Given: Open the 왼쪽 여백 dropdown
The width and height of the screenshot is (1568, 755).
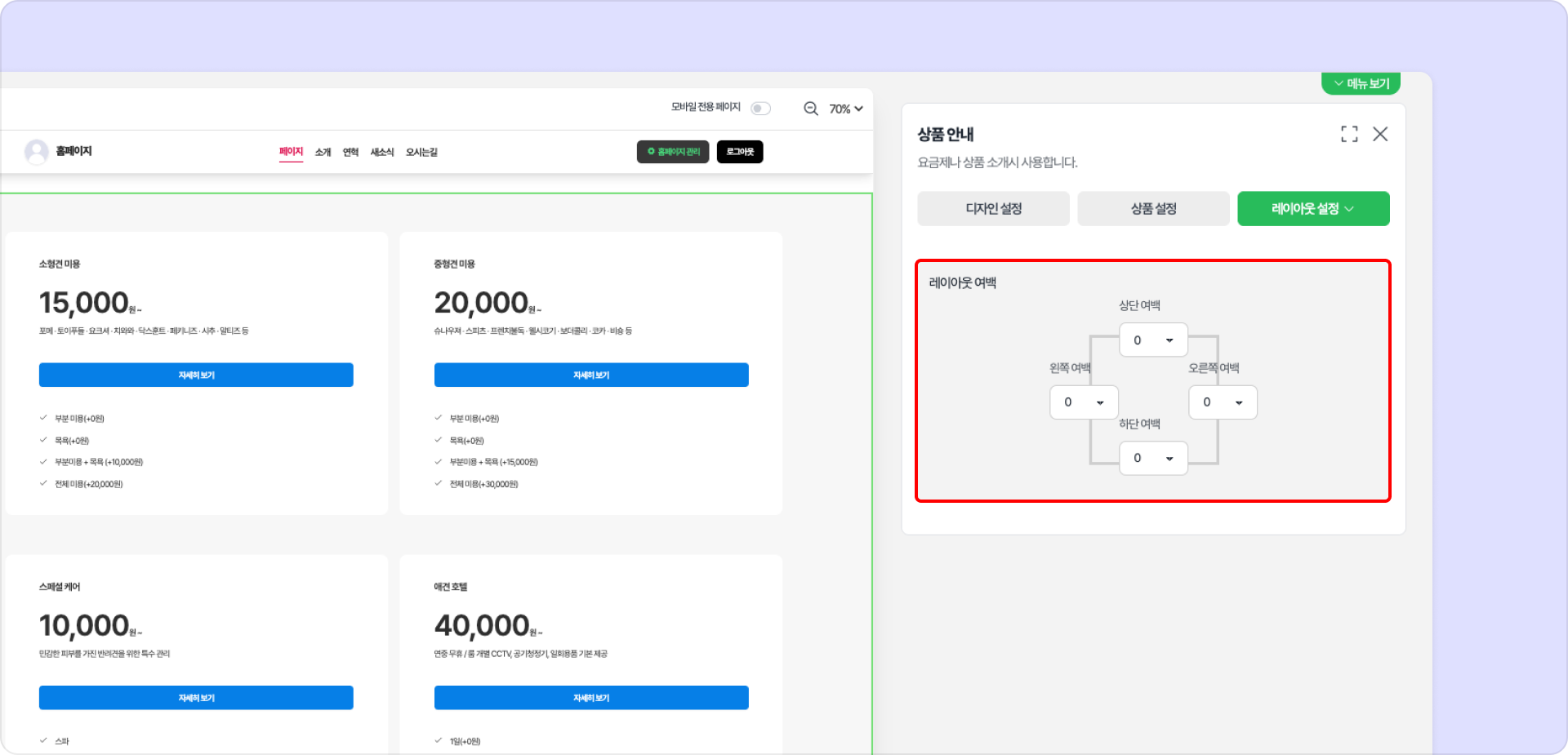Looking at the screenshot, I should [1084, 402].
